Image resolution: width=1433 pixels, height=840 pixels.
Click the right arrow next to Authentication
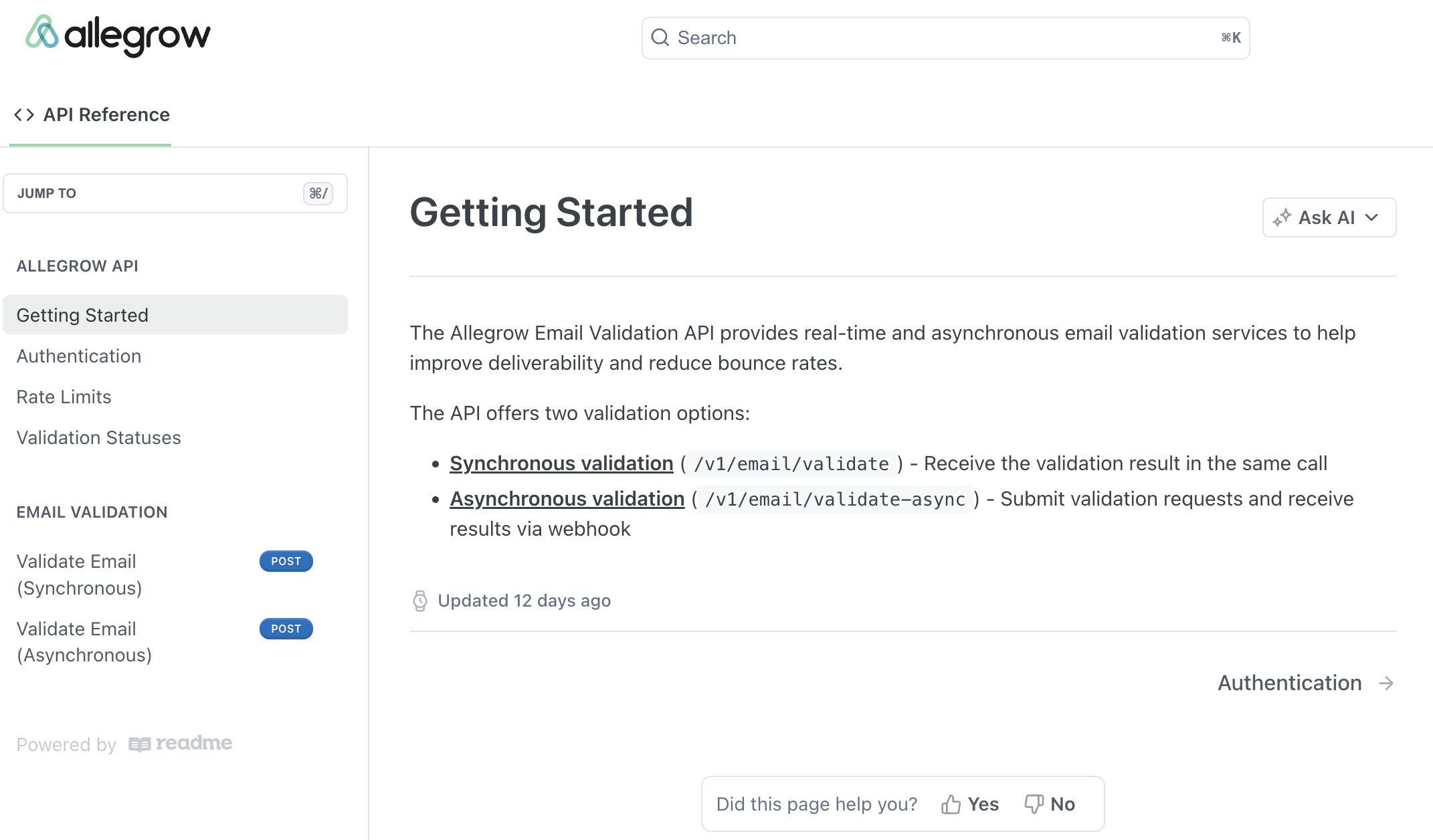coord(1386,683)
